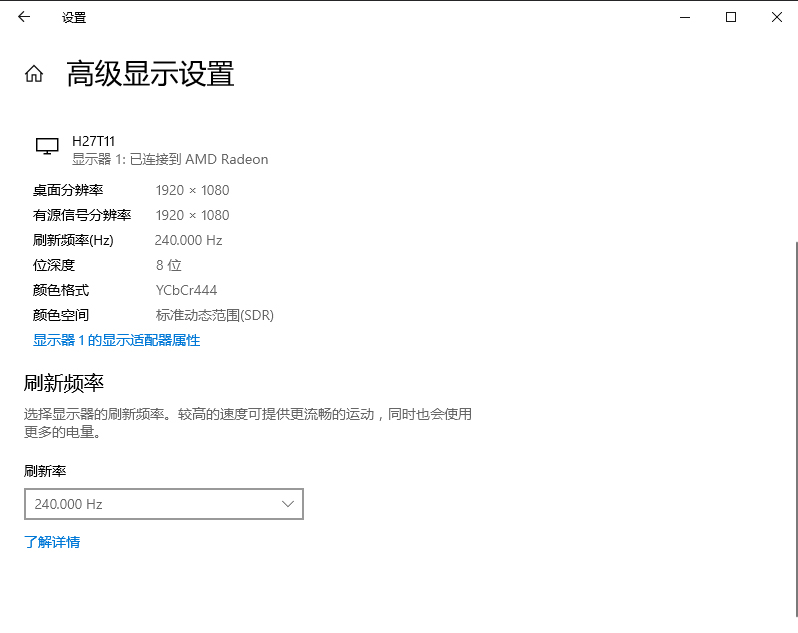Click the 240.000 Hz refresh frequency value
798x633 pixels.
188,240
